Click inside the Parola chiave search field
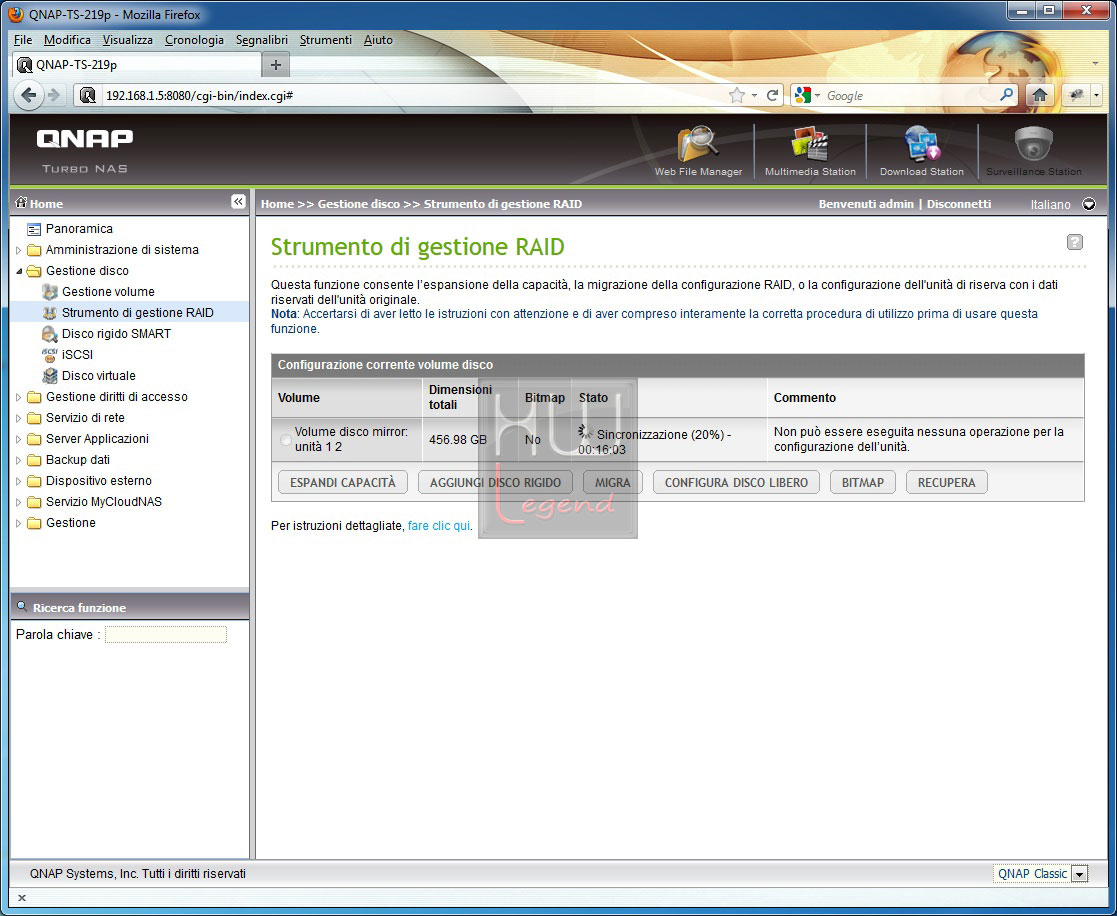Image resolution: width=1117 pixels, height=916 pixels. [166, 635]
